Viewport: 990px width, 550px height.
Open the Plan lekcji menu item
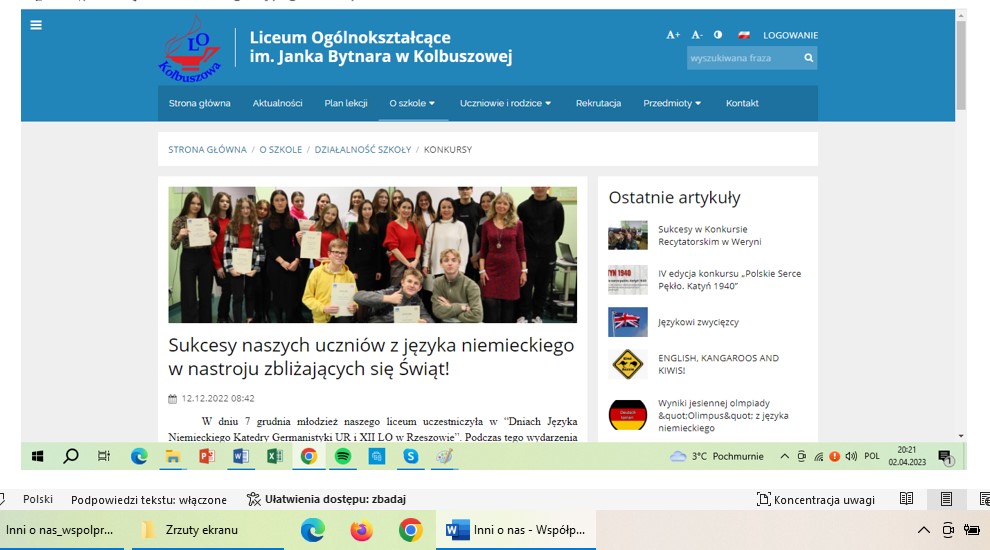click(346, 103)
